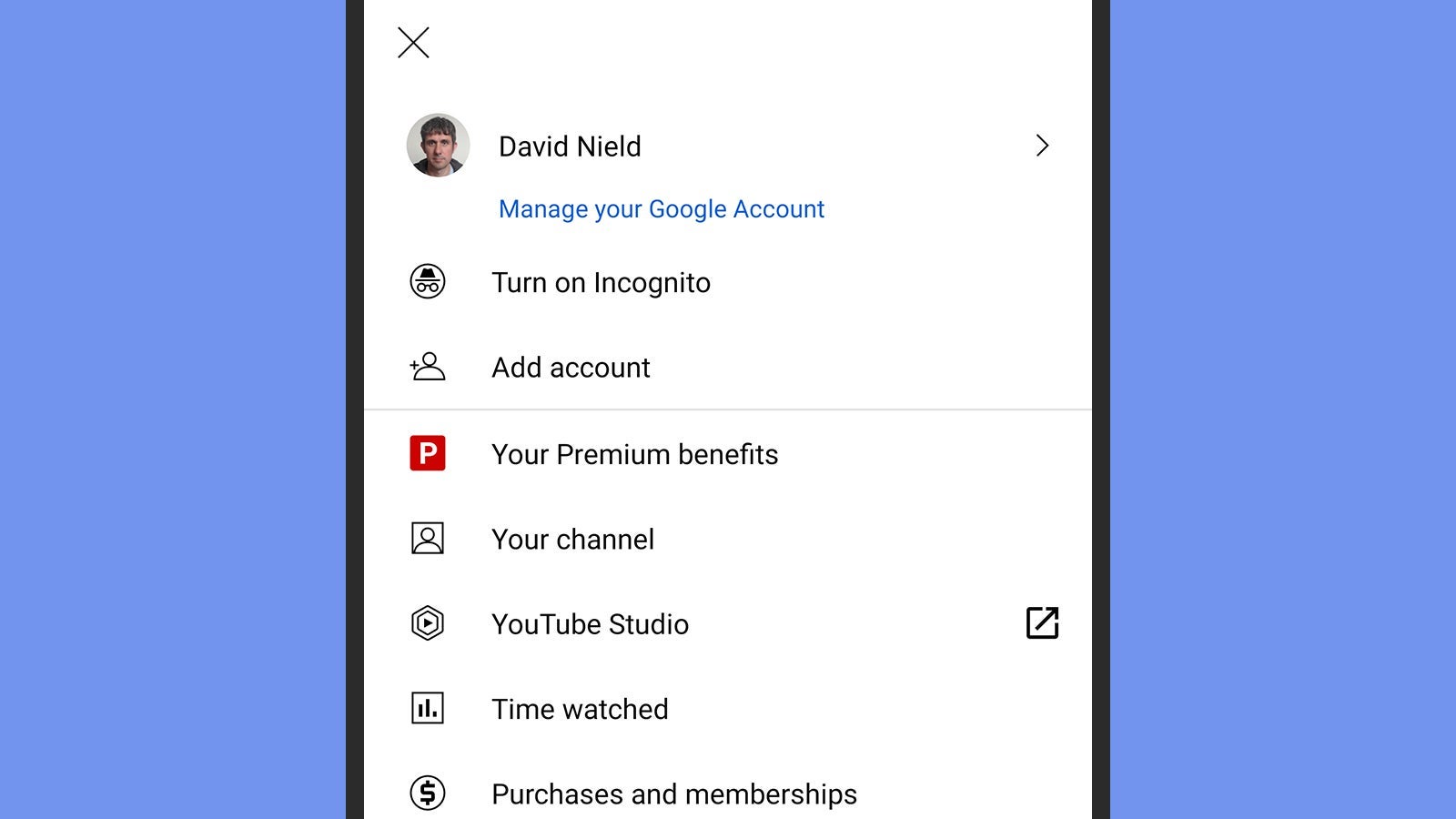The image size is (1456, 819).
Task: Select the Incognito hat icon
Action: (429, 282)
